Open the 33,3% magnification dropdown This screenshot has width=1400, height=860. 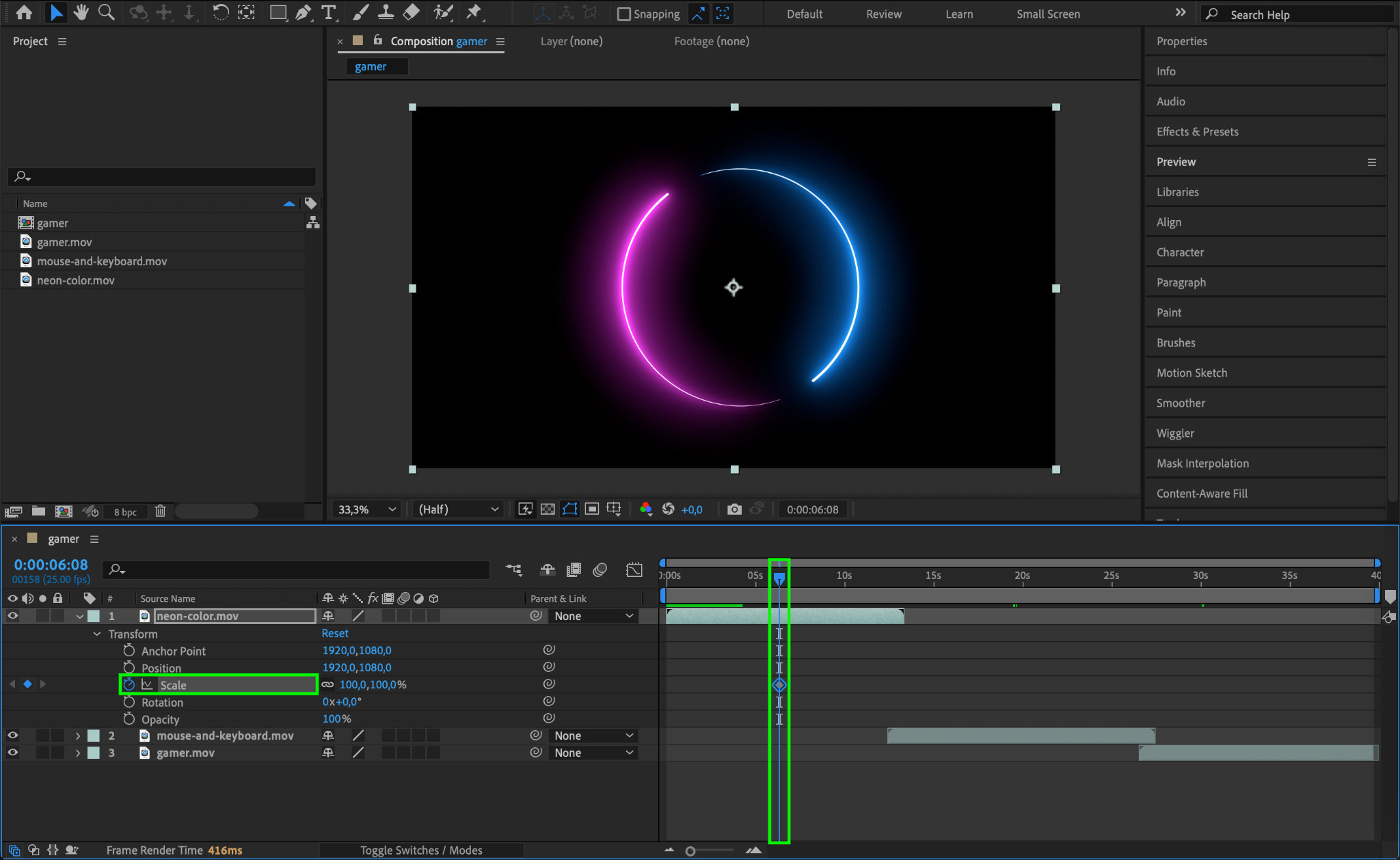coord(367,509)
